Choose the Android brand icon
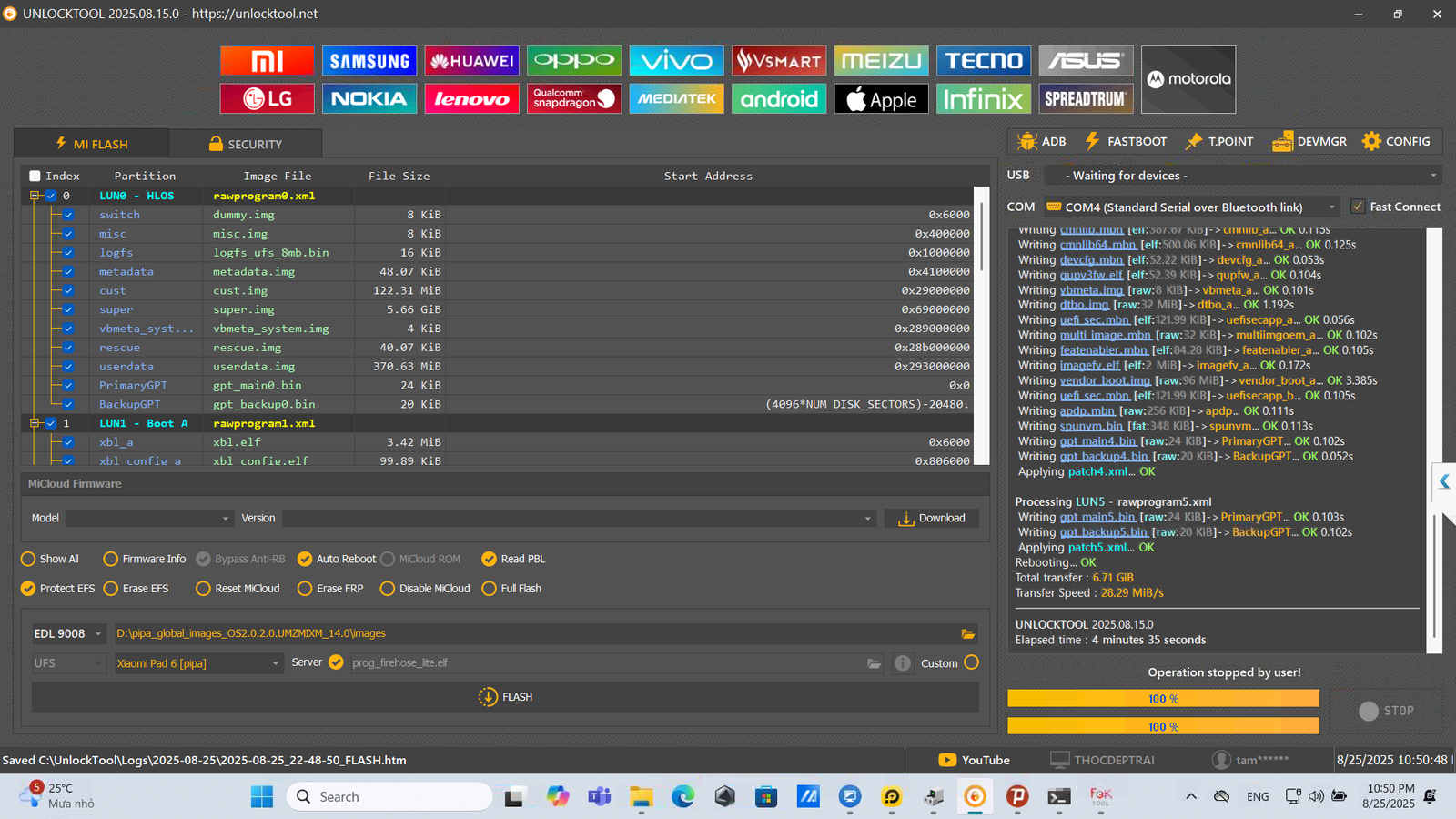 (x=779, y=98)
